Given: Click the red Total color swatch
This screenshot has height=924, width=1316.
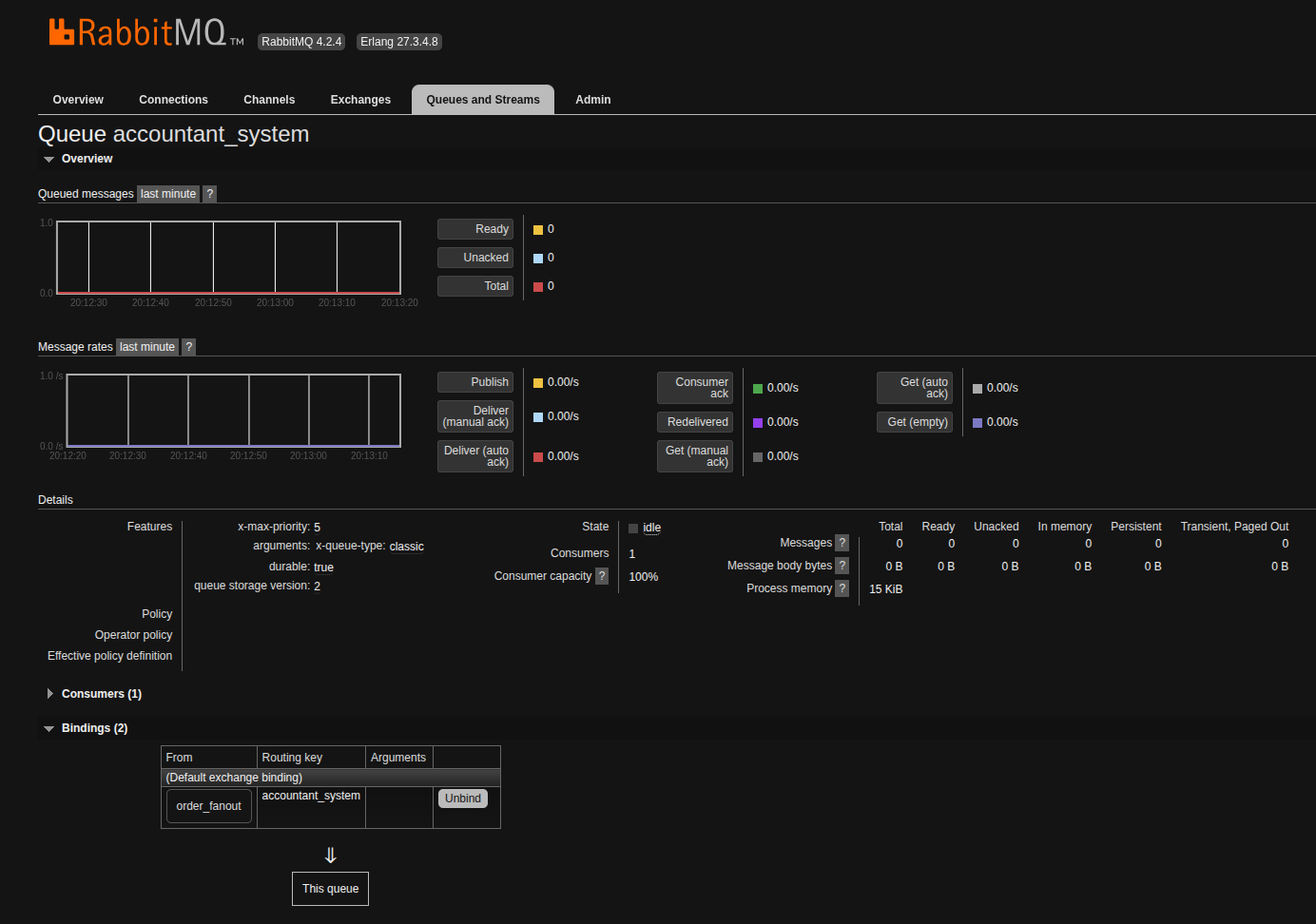Looking at the screenshot, I should (x=538, y=287).
